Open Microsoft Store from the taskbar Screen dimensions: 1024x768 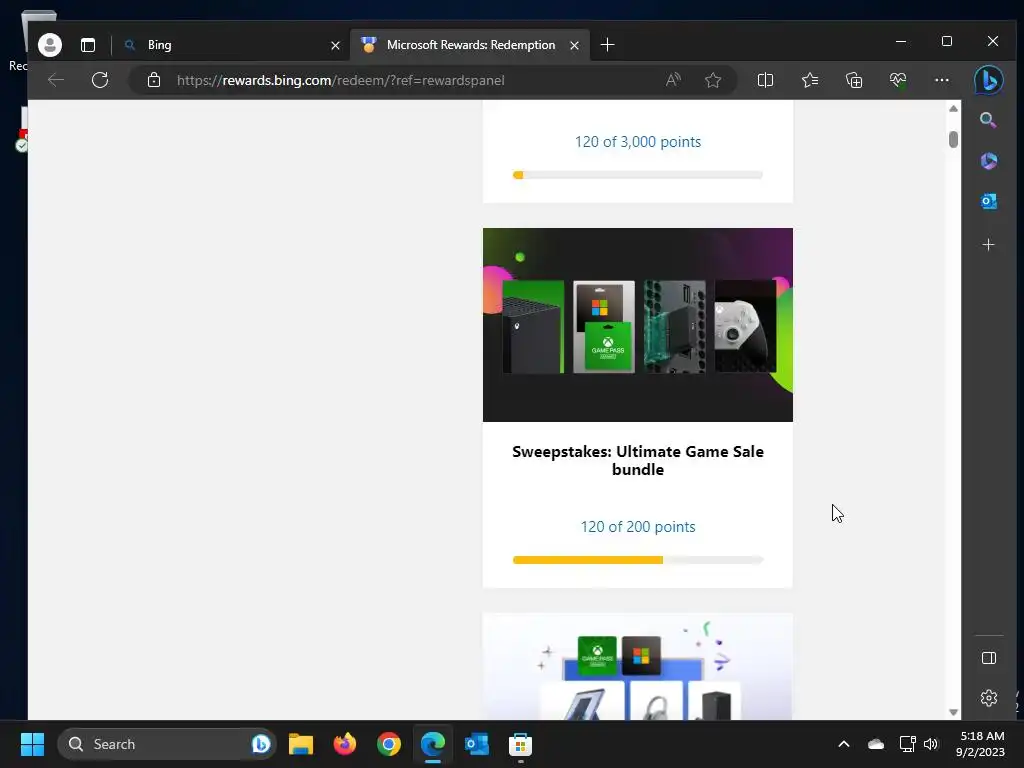(x=520, y=744)
